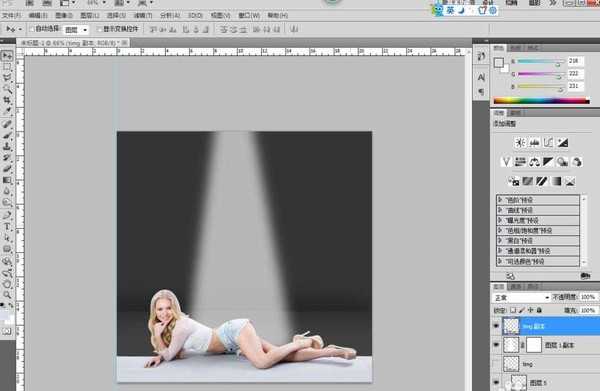
Task: Add a Color Balance adjustment (scales icon)
Action: (534, 162)
